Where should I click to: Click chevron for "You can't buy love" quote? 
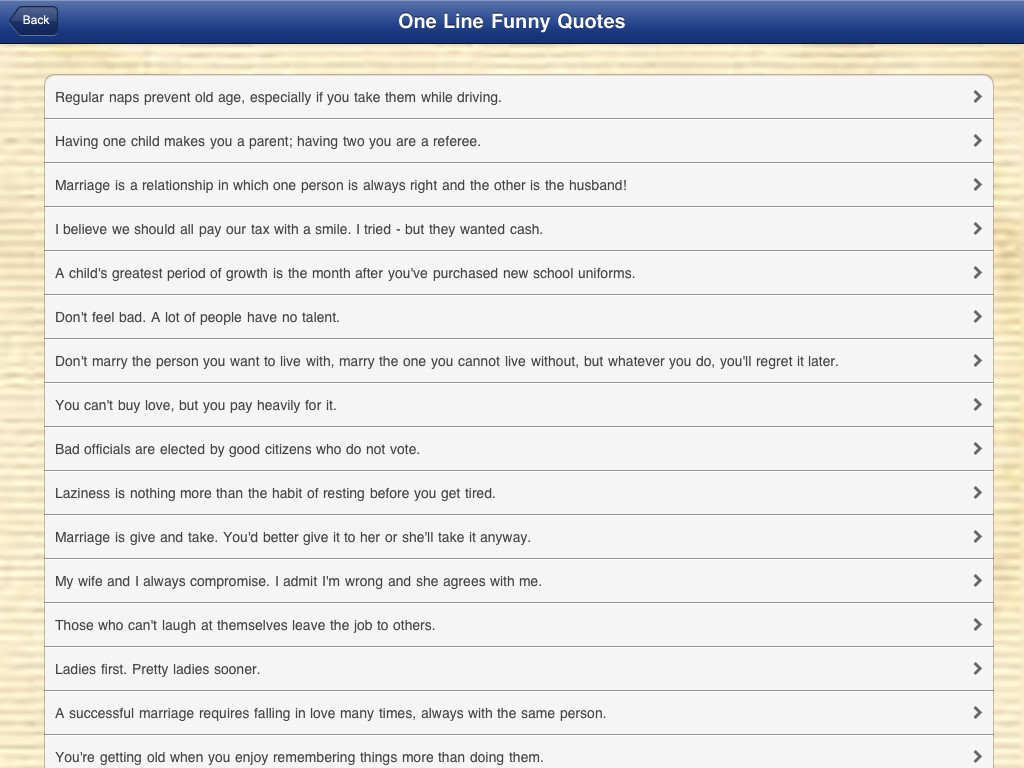977,405
